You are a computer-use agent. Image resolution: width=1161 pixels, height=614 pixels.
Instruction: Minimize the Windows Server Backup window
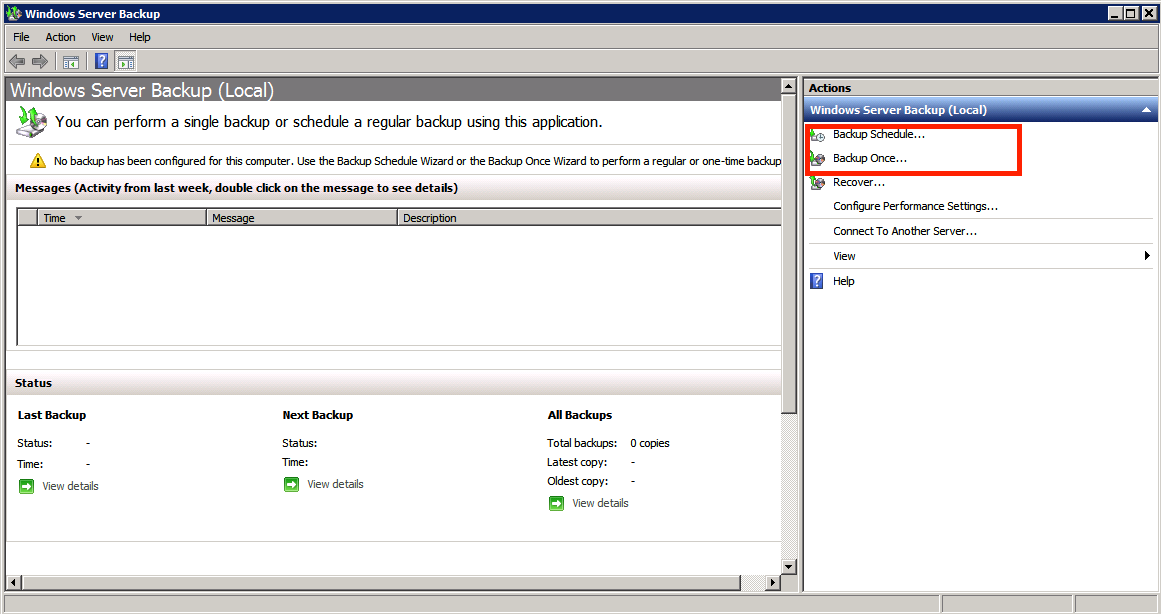click(x=1115, y=13)
